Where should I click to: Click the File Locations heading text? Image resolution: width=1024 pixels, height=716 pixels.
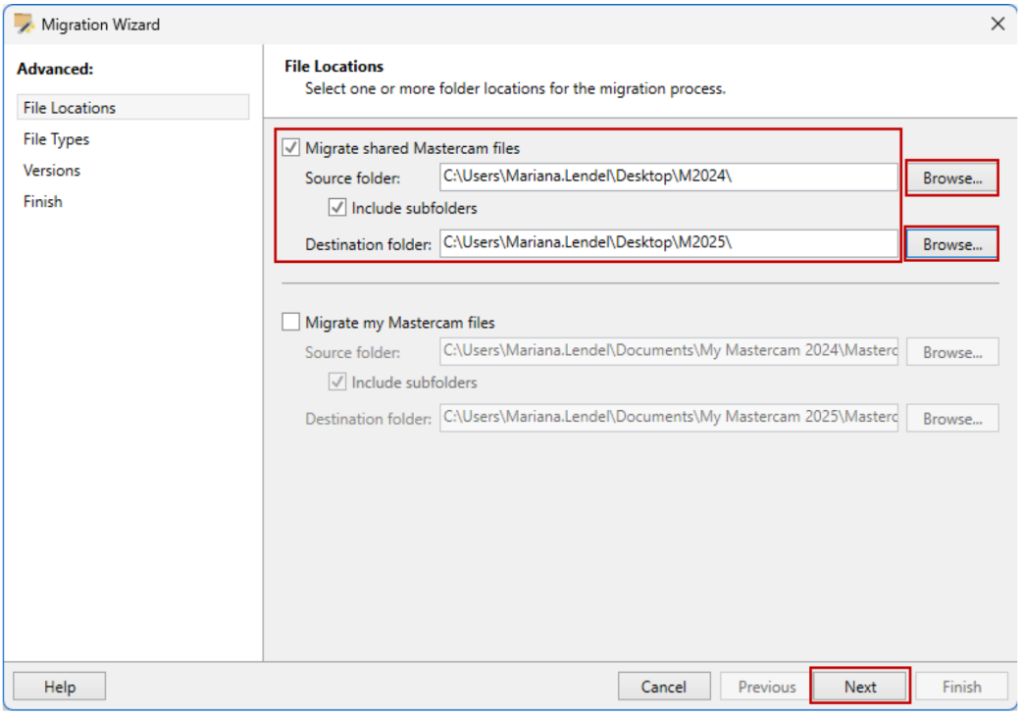point(334,67)
